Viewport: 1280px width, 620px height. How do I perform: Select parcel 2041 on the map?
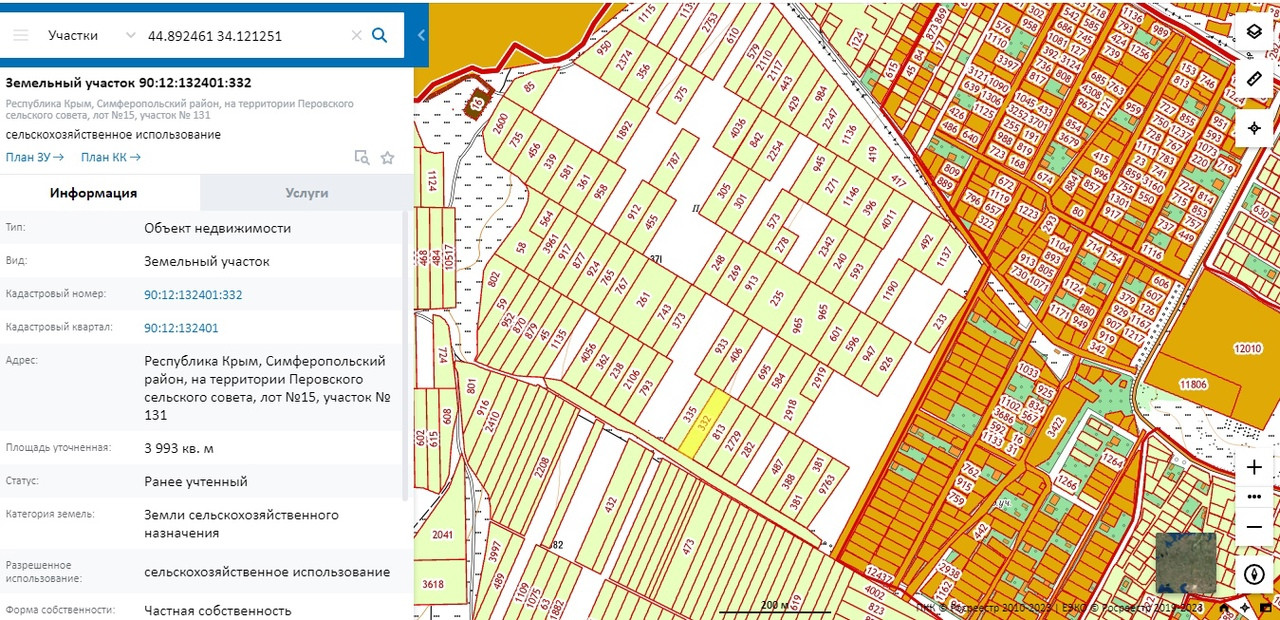[x=443, y=535]
